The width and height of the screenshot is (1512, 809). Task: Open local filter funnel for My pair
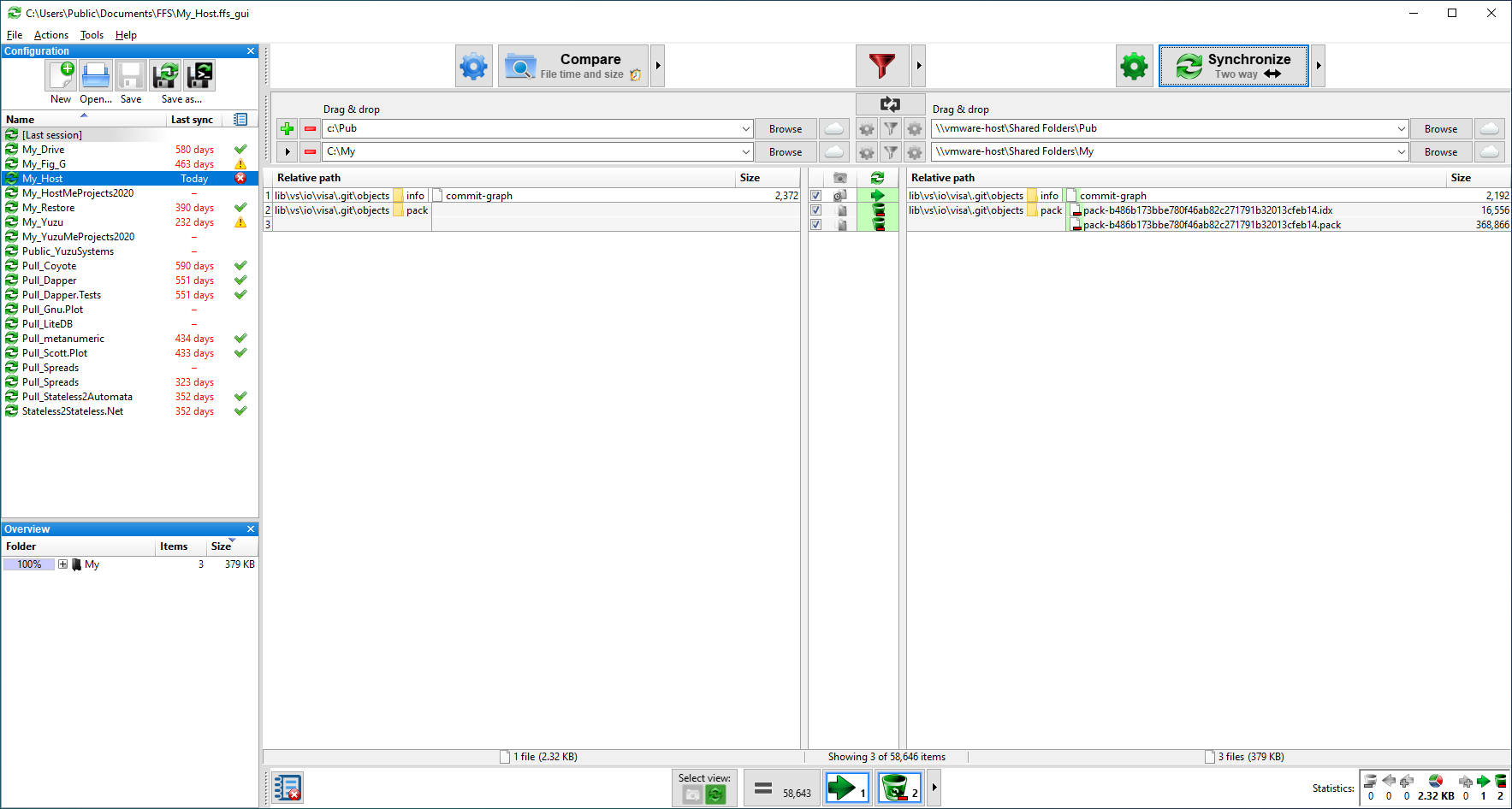coord(891,152)
